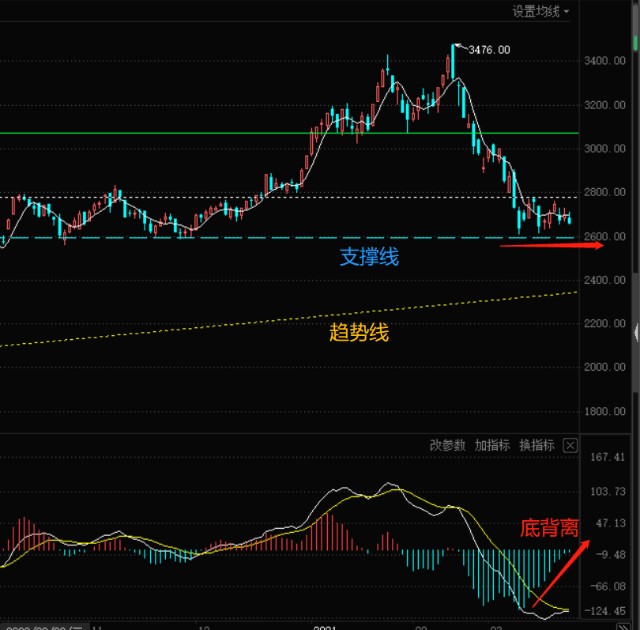Click the 3000.00 price axis label
This screenshot has width=640, height=630.
coord(604,149)
